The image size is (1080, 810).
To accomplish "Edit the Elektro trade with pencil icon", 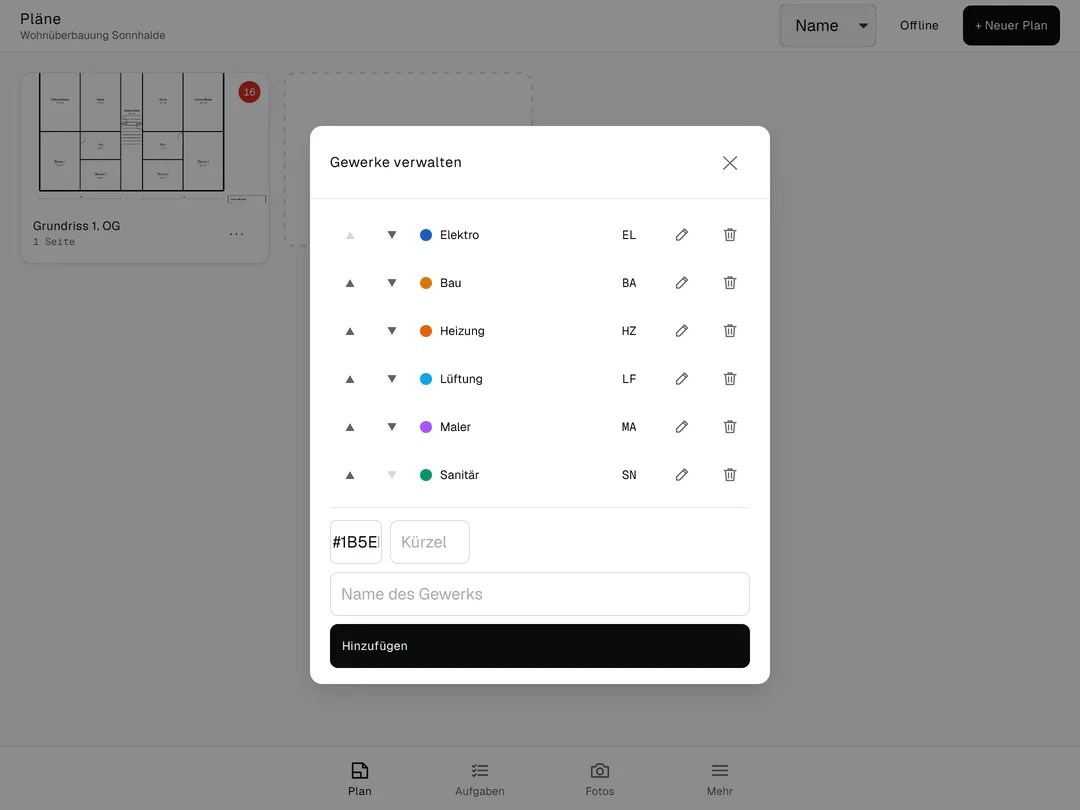I will [681, 235].
